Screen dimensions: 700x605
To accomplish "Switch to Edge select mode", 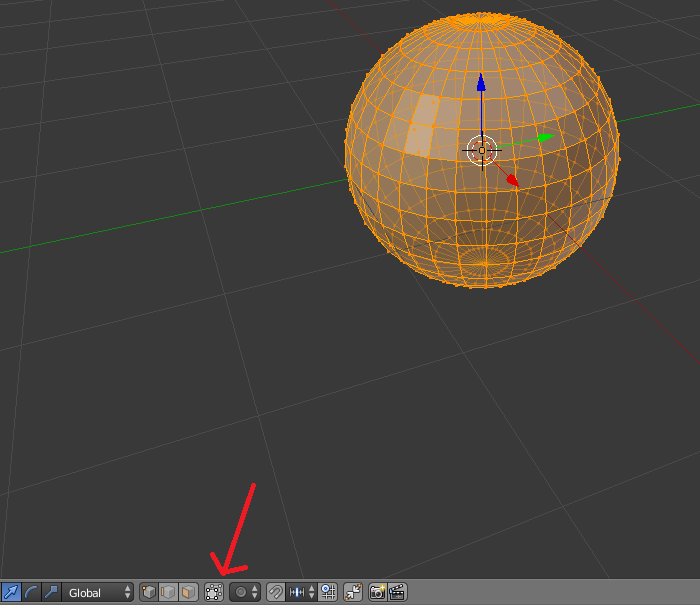I will (x=168, y=592).
